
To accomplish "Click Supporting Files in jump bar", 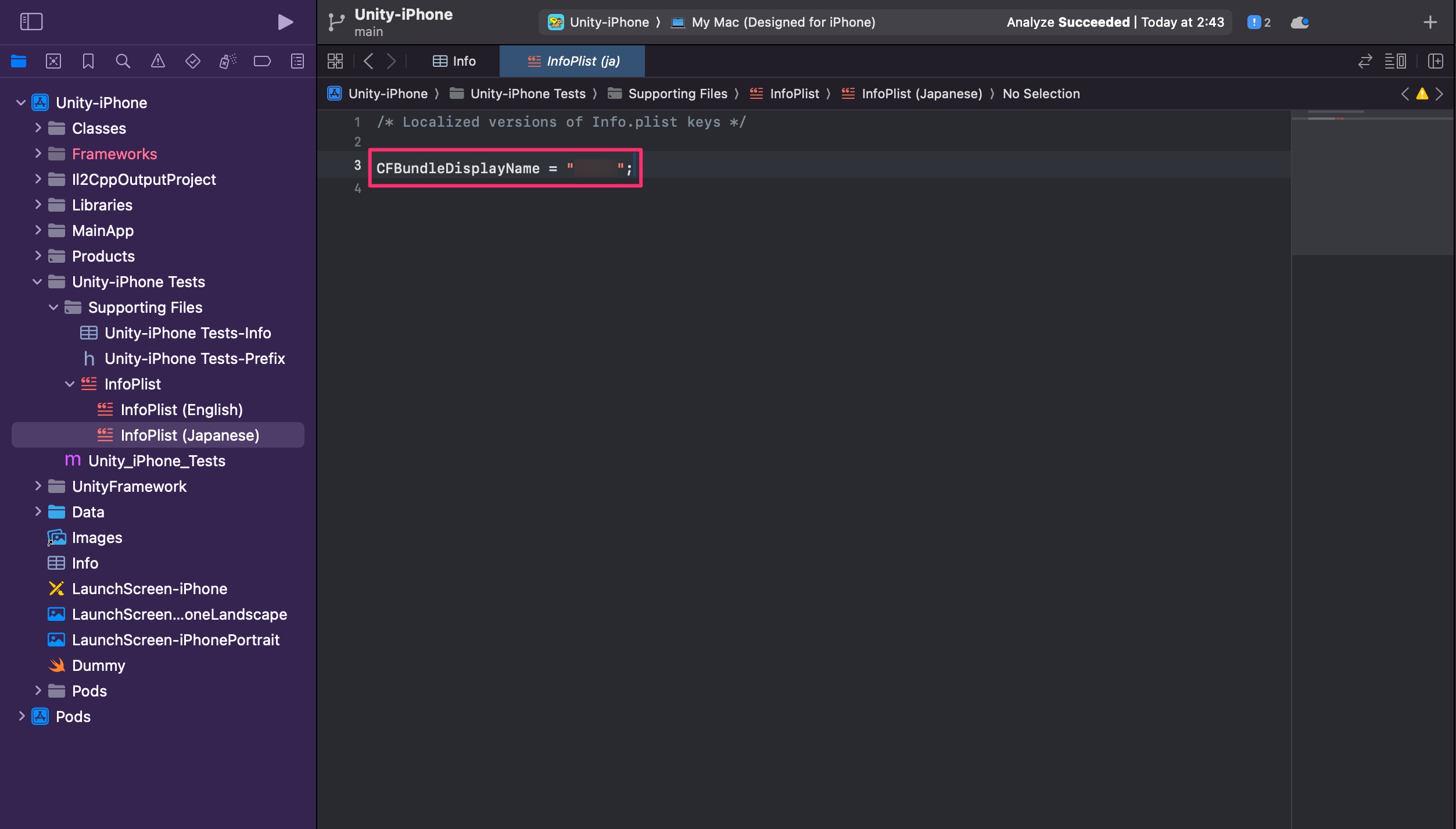I will tap(668, 94).
